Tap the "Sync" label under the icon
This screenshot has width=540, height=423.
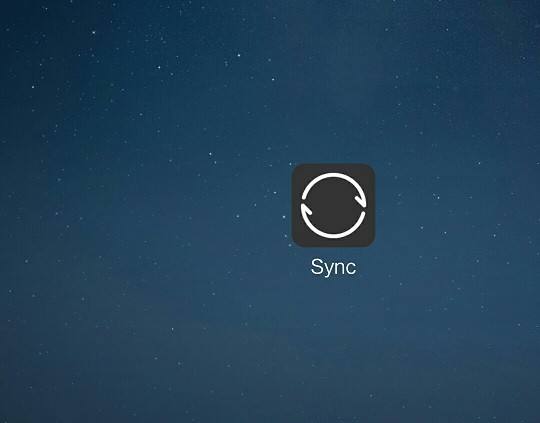click(333, 267)
